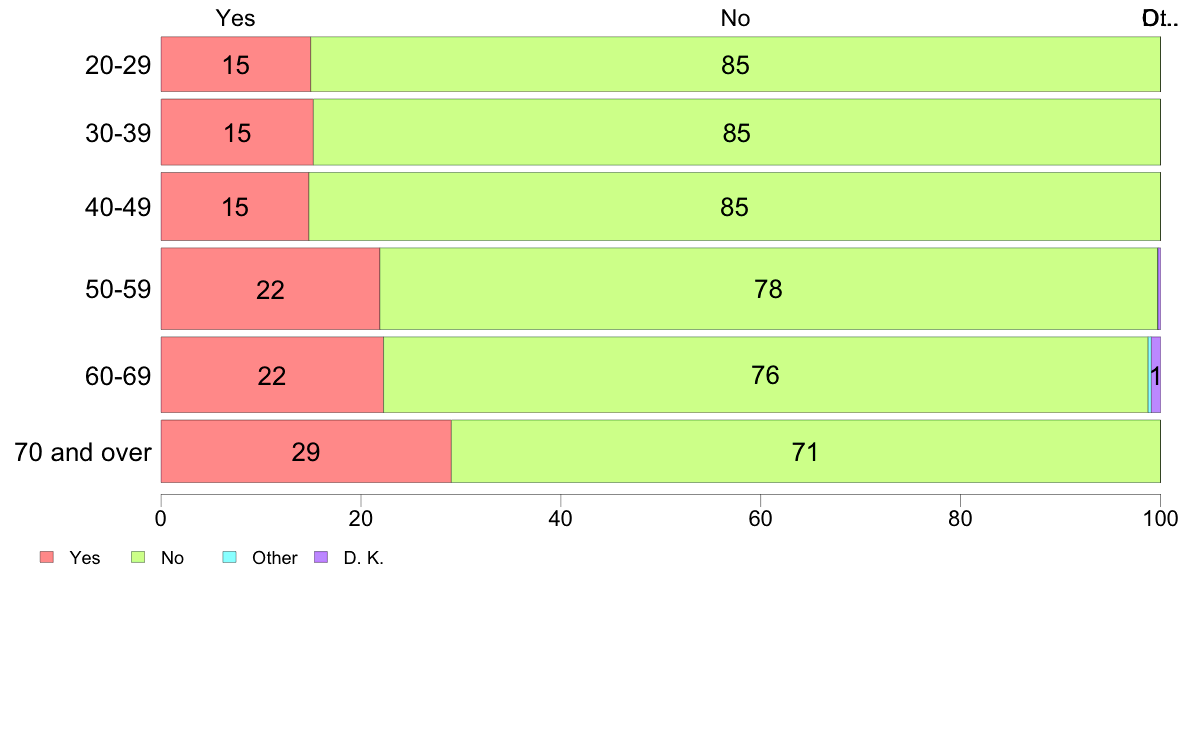Click the green No legend swatch
Viewport: 1188px width, 736px height.
(138, 557)
